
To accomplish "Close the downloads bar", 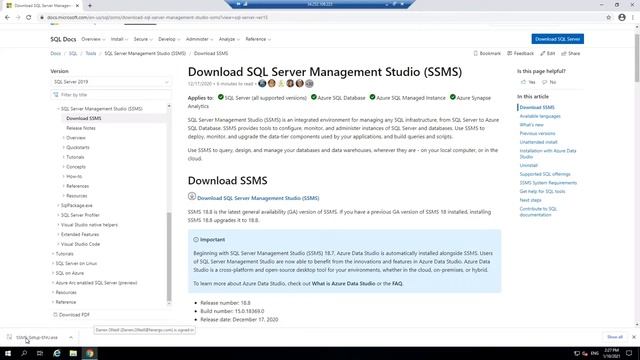I will (x=634, y=337).
